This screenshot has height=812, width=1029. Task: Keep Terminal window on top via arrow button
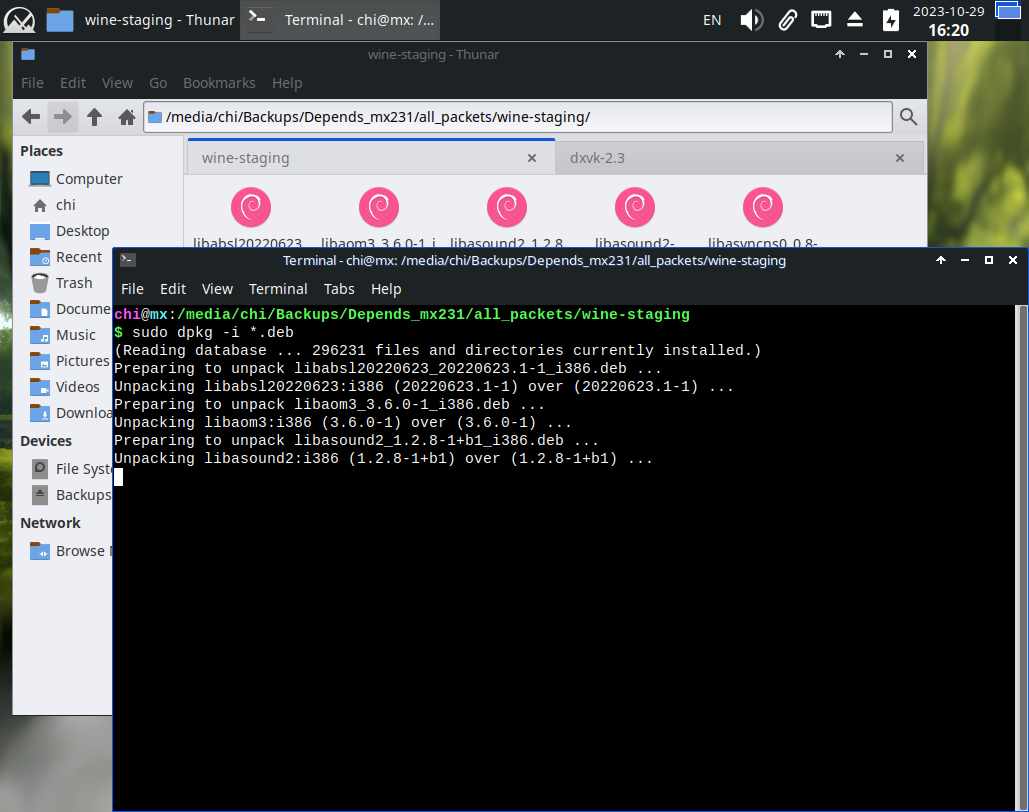tap(940, 260)
